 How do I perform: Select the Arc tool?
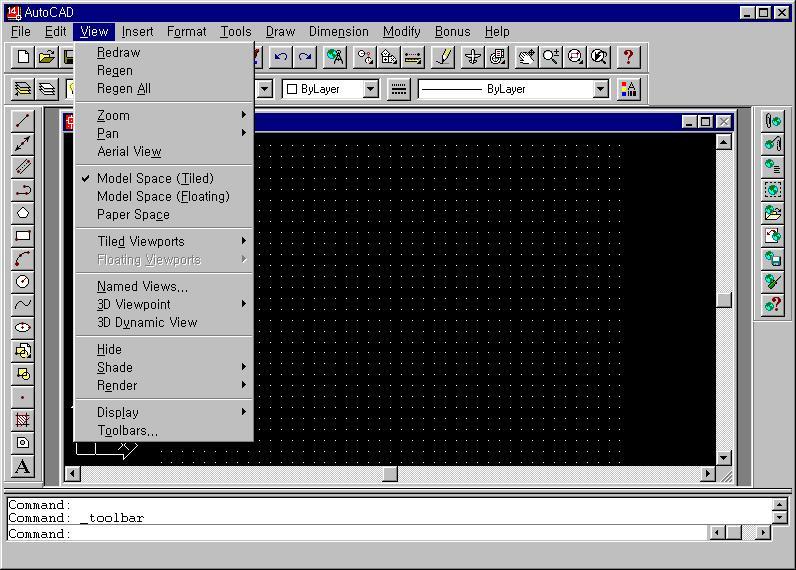click(x=23, y=258)
